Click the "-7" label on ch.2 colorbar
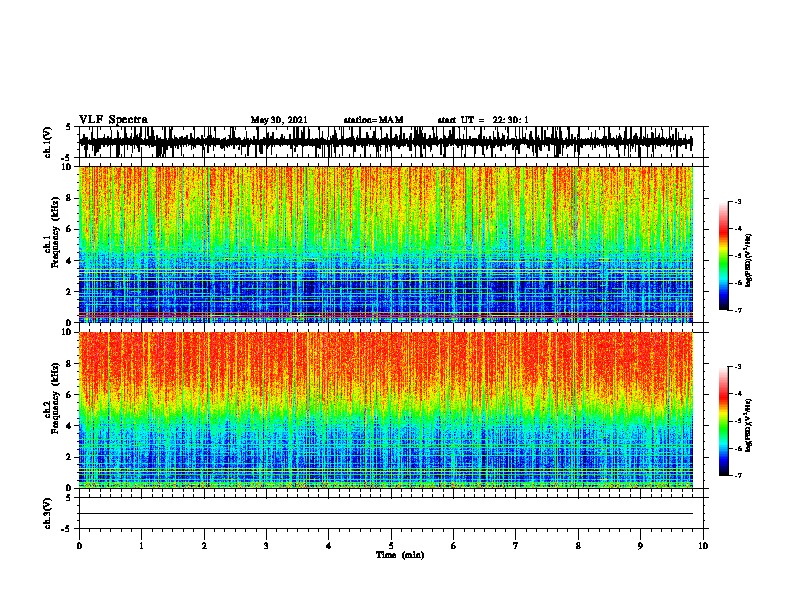 click(x=738, y=476)
